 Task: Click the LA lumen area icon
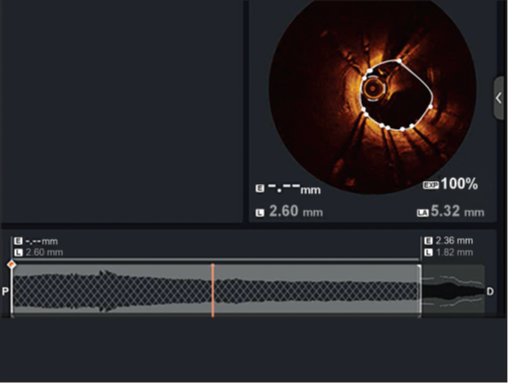423,213
